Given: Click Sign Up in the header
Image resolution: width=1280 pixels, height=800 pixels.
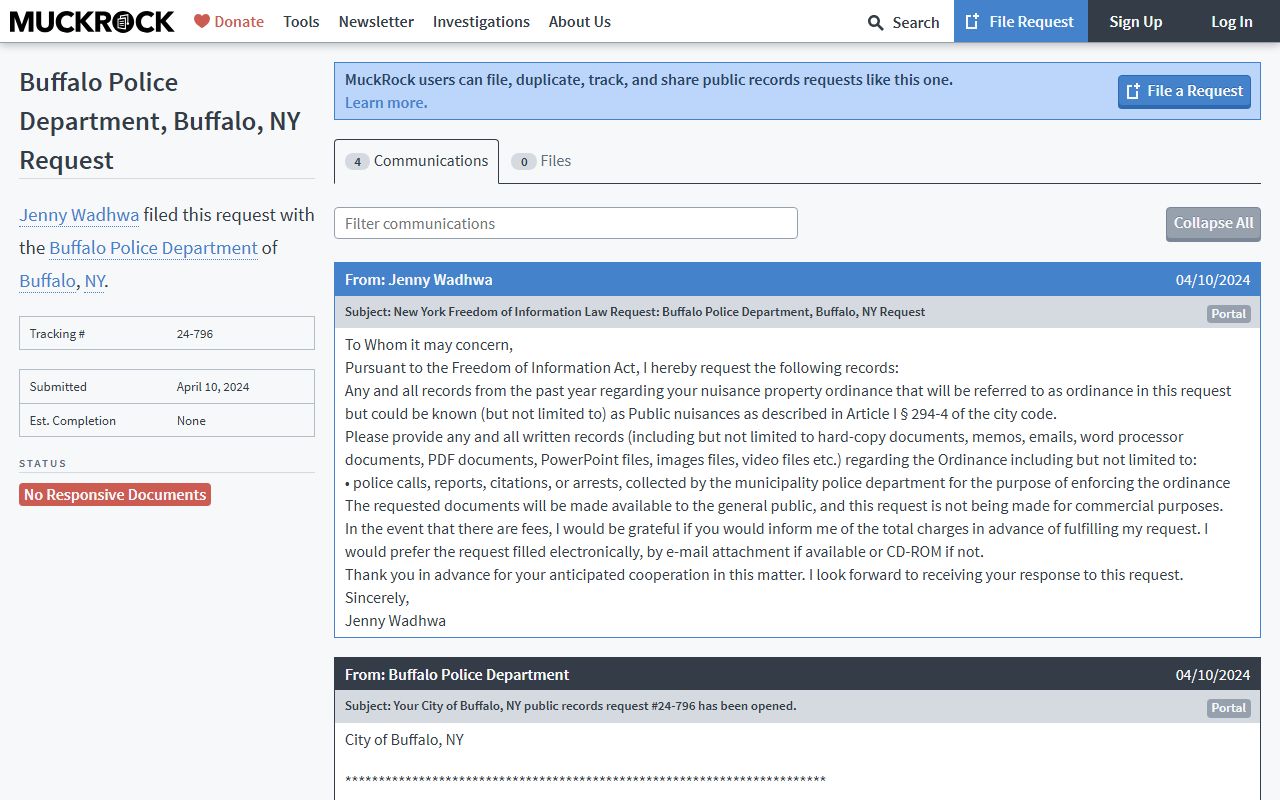Looking at the screenshot, I should [1136, 21].
